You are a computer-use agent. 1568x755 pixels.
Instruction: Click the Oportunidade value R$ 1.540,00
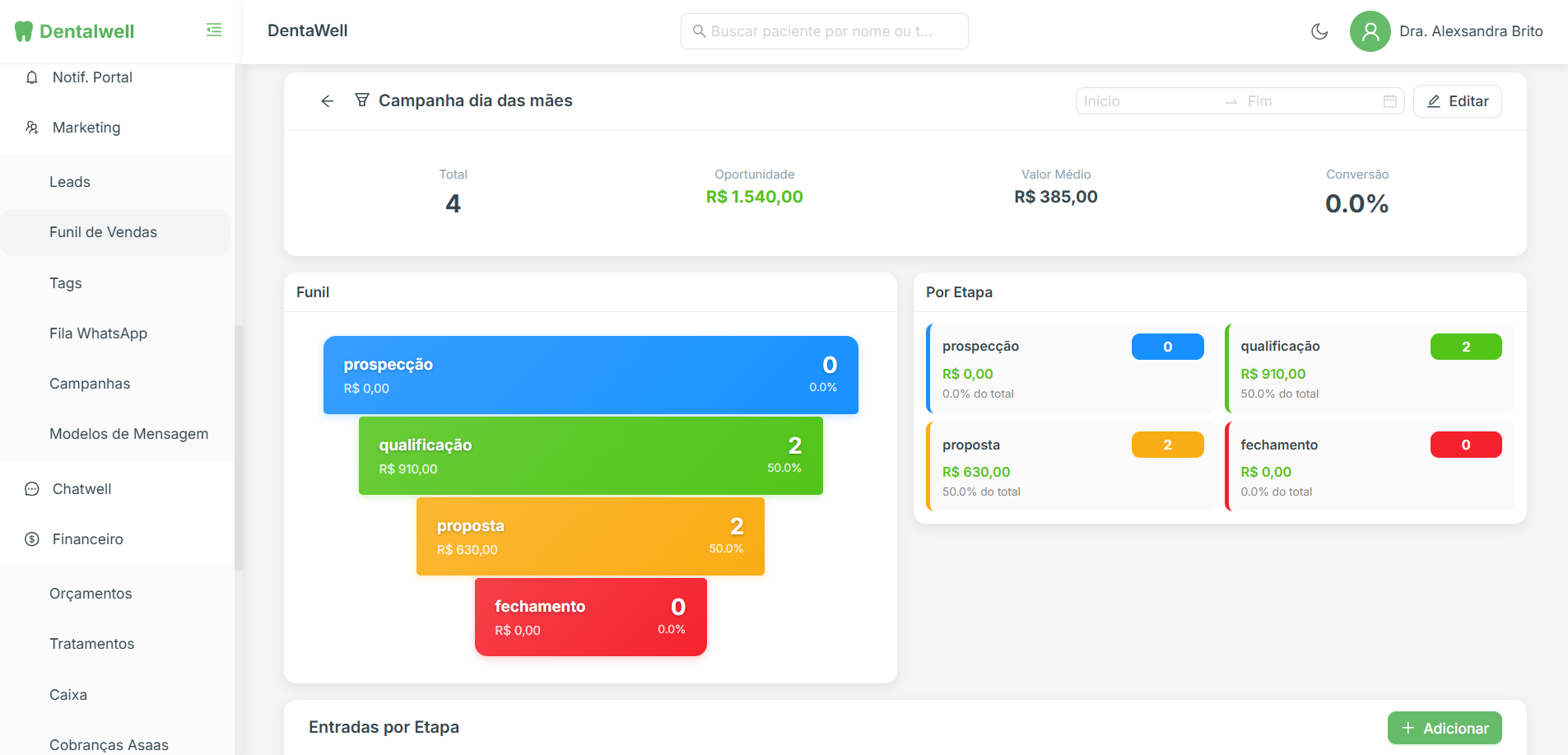(x=755, y=197)
